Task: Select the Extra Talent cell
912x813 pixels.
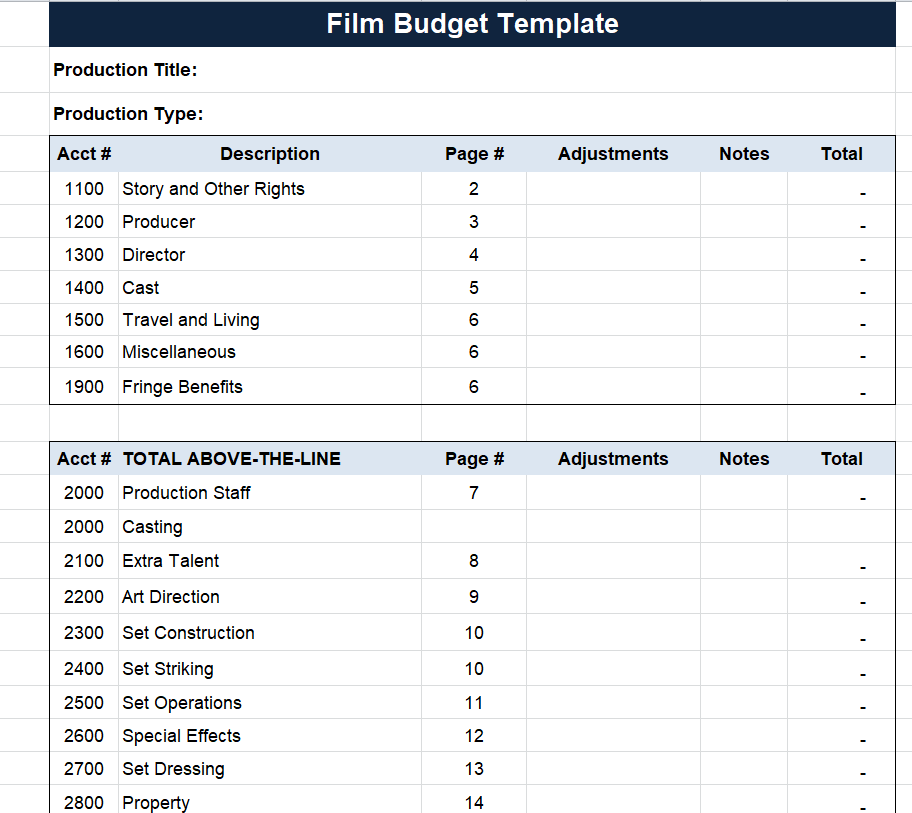Action: coord(171,561)
